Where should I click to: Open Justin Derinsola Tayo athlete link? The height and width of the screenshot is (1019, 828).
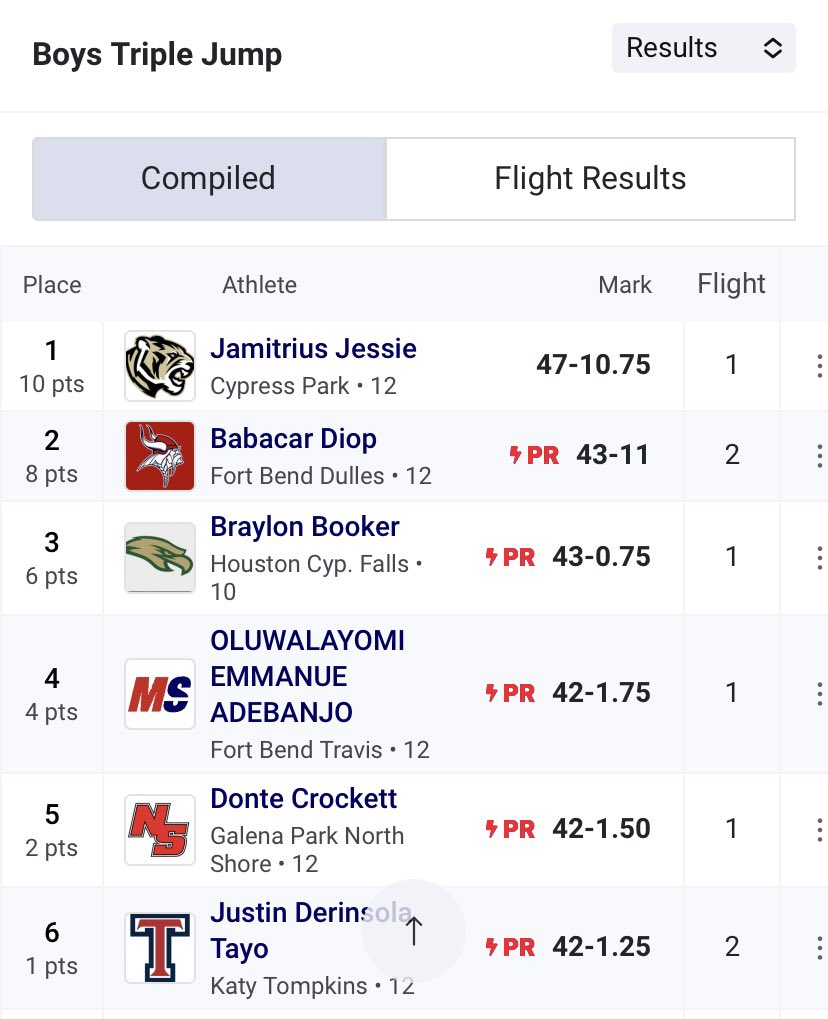click(x=311, y=931)
